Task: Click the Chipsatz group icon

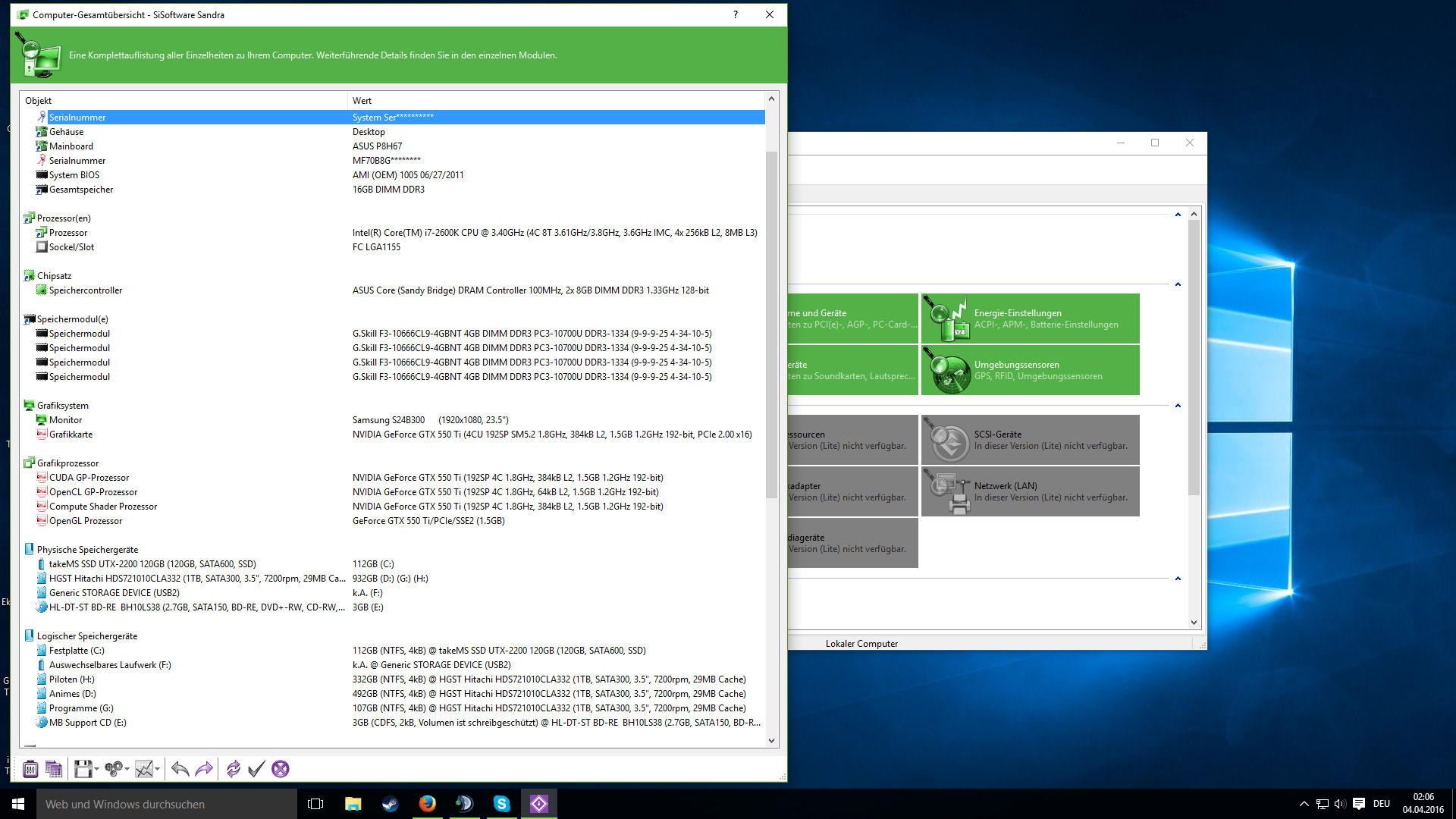Action: (30, 276)
